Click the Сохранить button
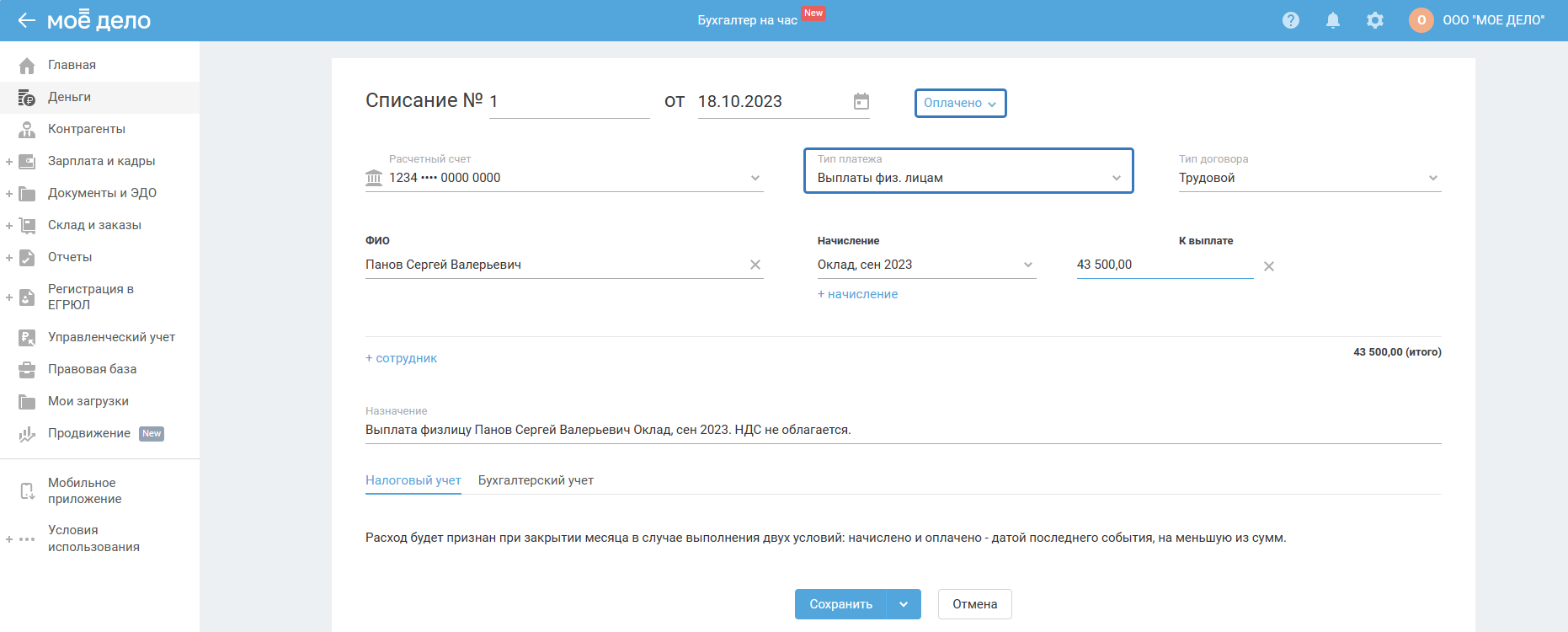 click(840, 604)
